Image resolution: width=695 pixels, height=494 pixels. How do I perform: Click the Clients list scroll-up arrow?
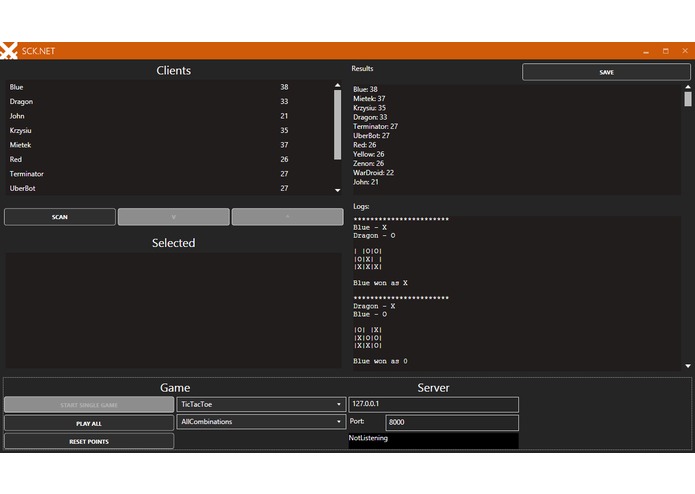pyautogui.click(x=338, y=85)
